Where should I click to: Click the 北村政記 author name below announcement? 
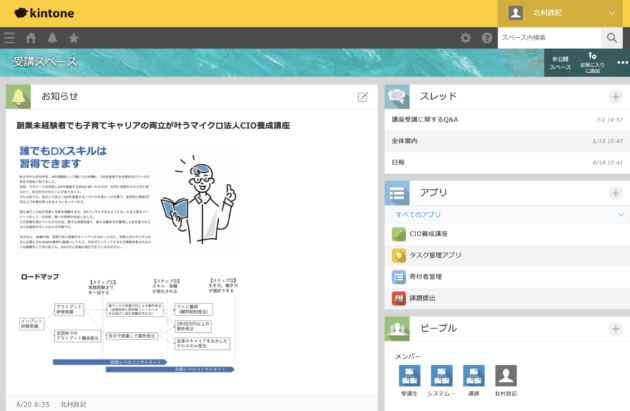point(73,404)
